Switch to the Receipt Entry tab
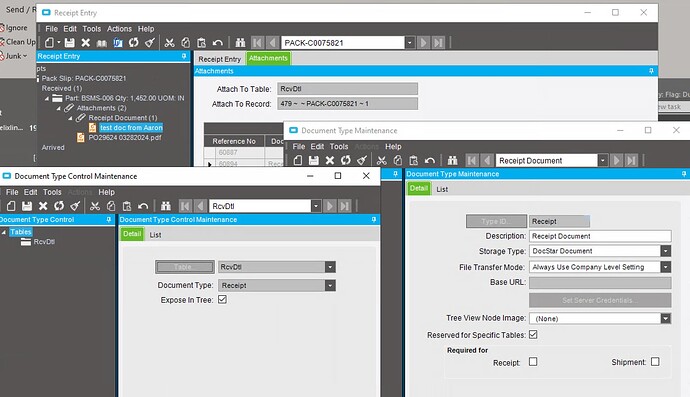The width and height of the screenshot is (690, 397). 220,59
